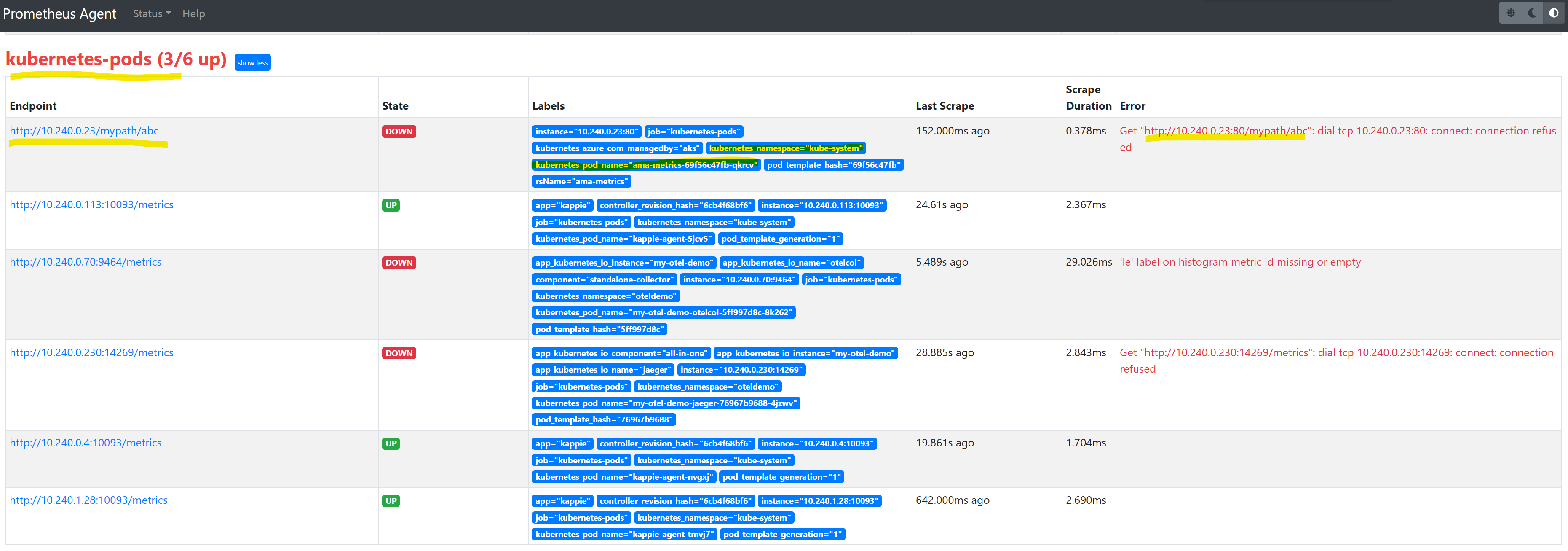Click the rsName="ama-metrics" label badge
The height and width of the screenshot is (551, 1568).
pos(581,181)
